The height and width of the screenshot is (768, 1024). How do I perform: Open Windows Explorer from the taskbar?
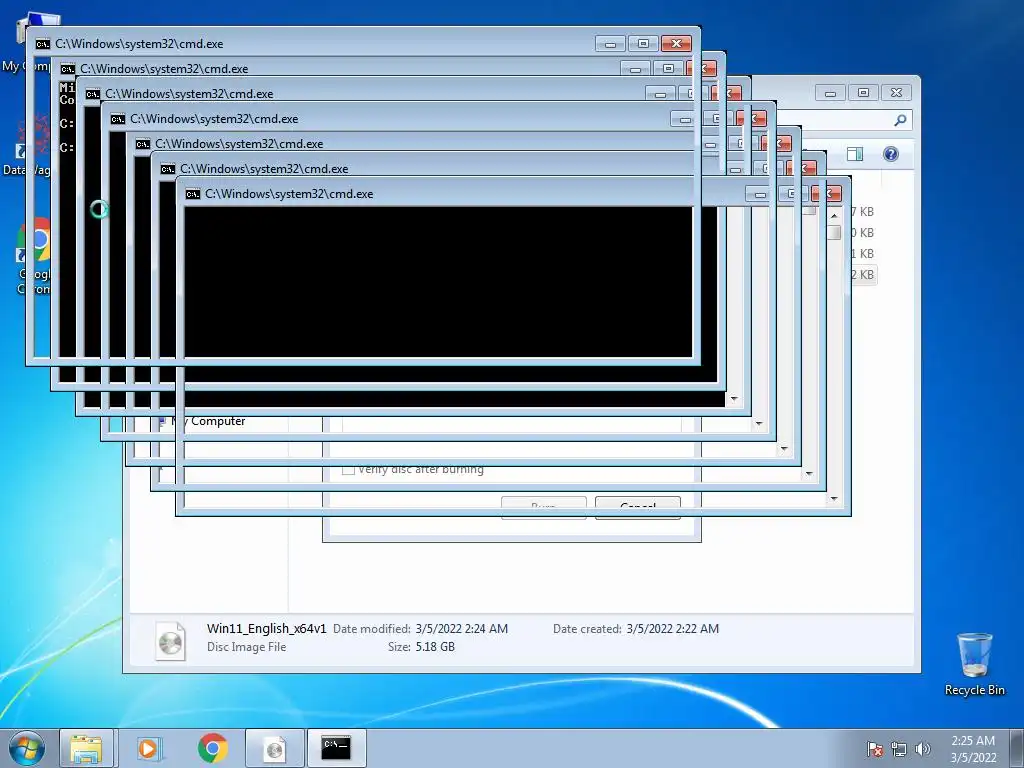(86, 748)
